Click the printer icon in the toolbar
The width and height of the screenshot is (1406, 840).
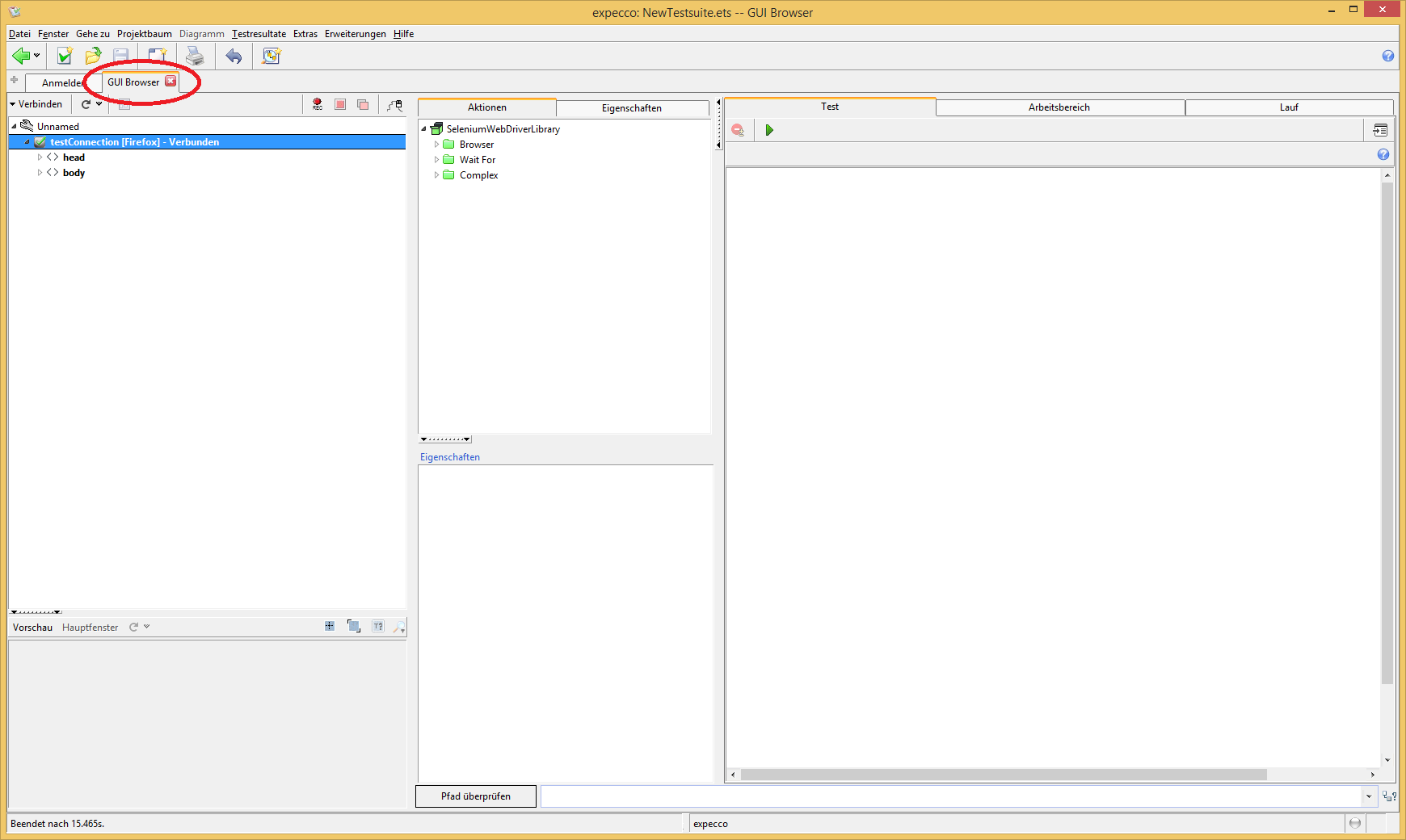click(x=195, y=56)
